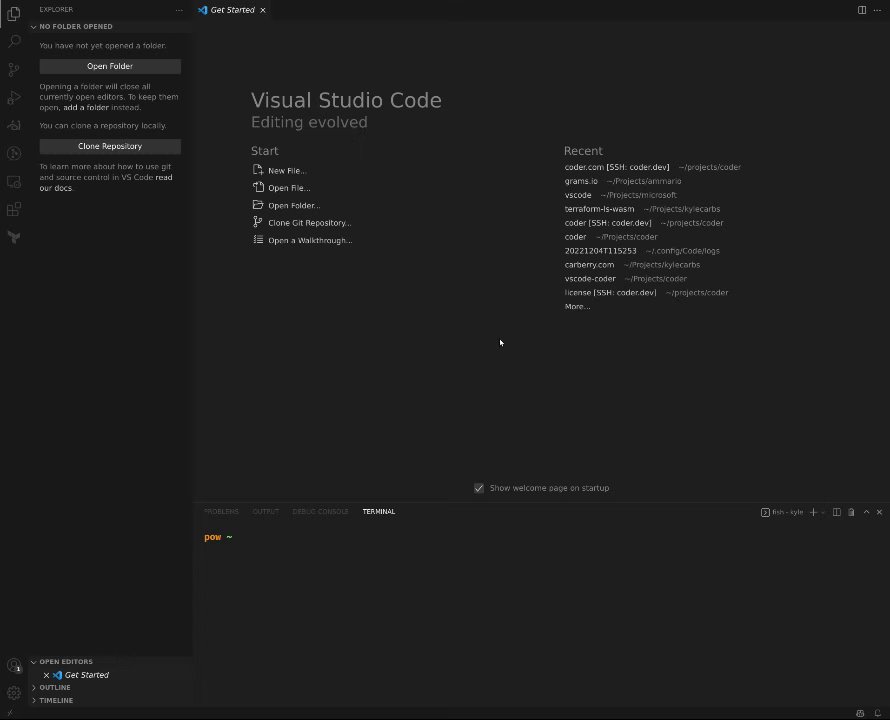Open the Source Control view

pyautogui.click(x=14, y=69)
